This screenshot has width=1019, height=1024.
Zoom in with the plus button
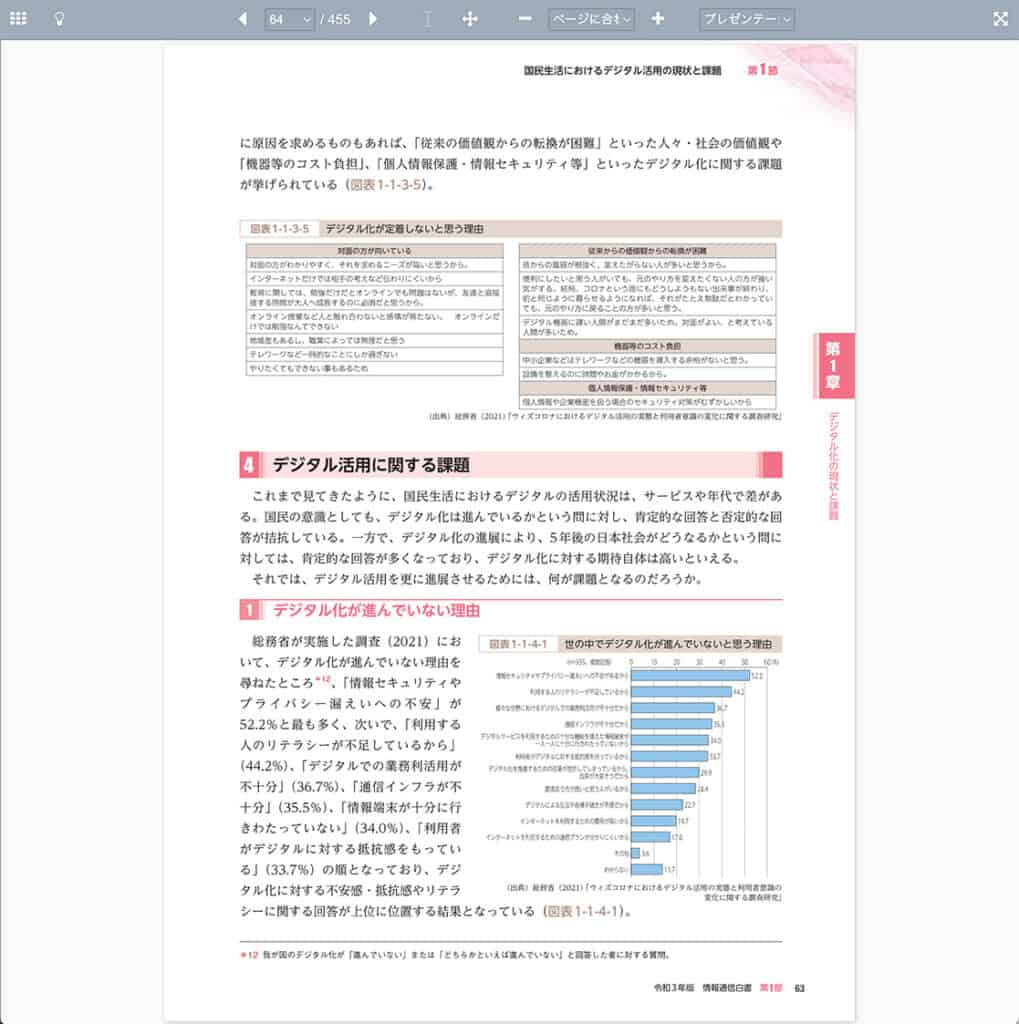click(x=658, y=19)
